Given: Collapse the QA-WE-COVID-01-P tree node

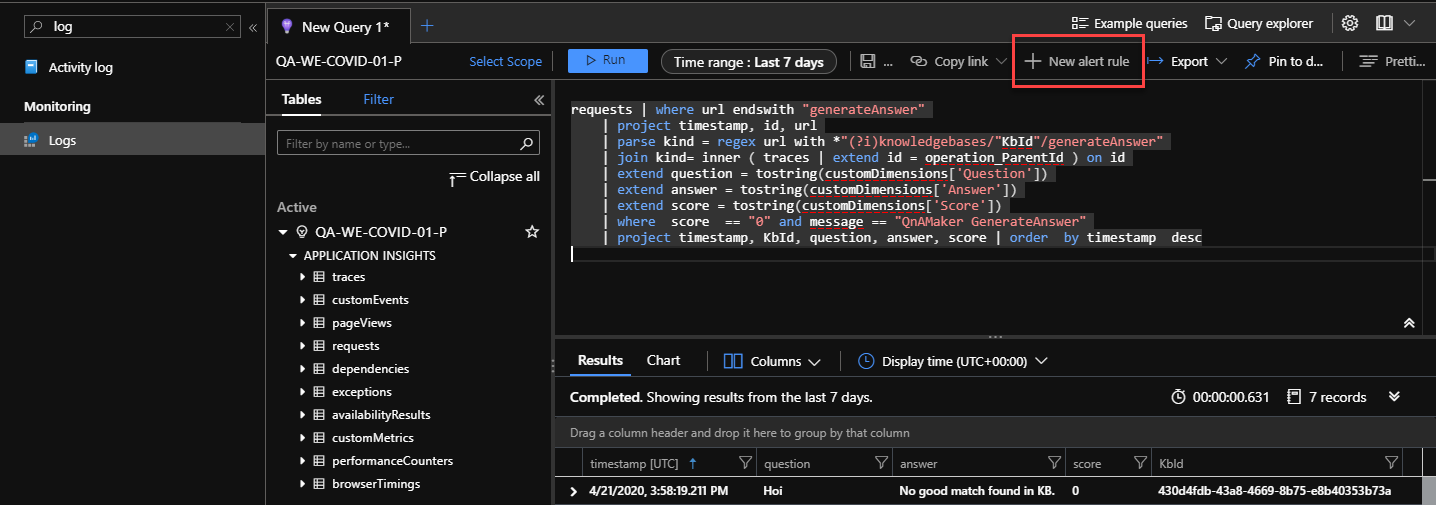Looking at the screenshot, I should 283,232.
